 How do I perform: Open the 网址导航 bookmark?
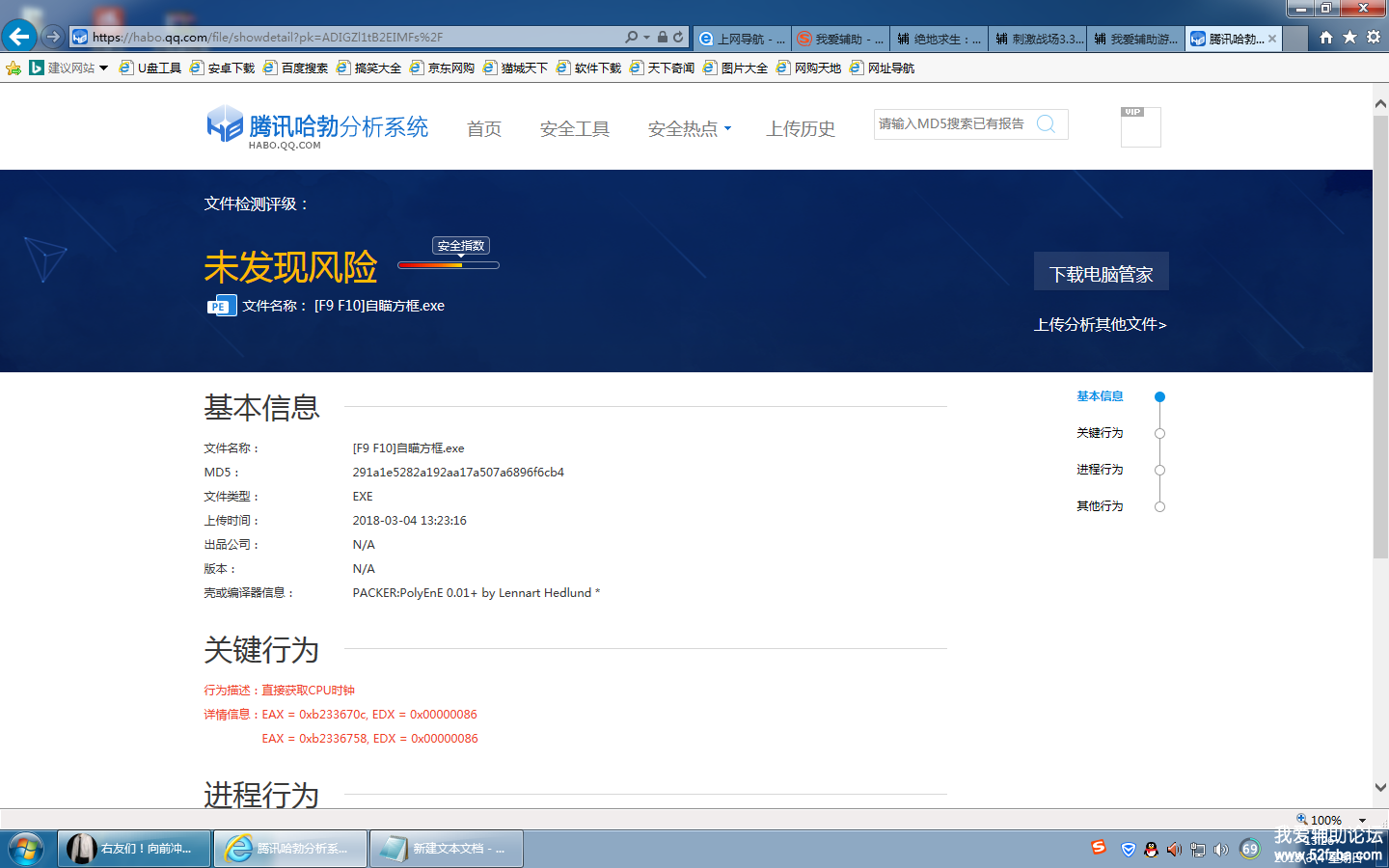coord(883,68)
